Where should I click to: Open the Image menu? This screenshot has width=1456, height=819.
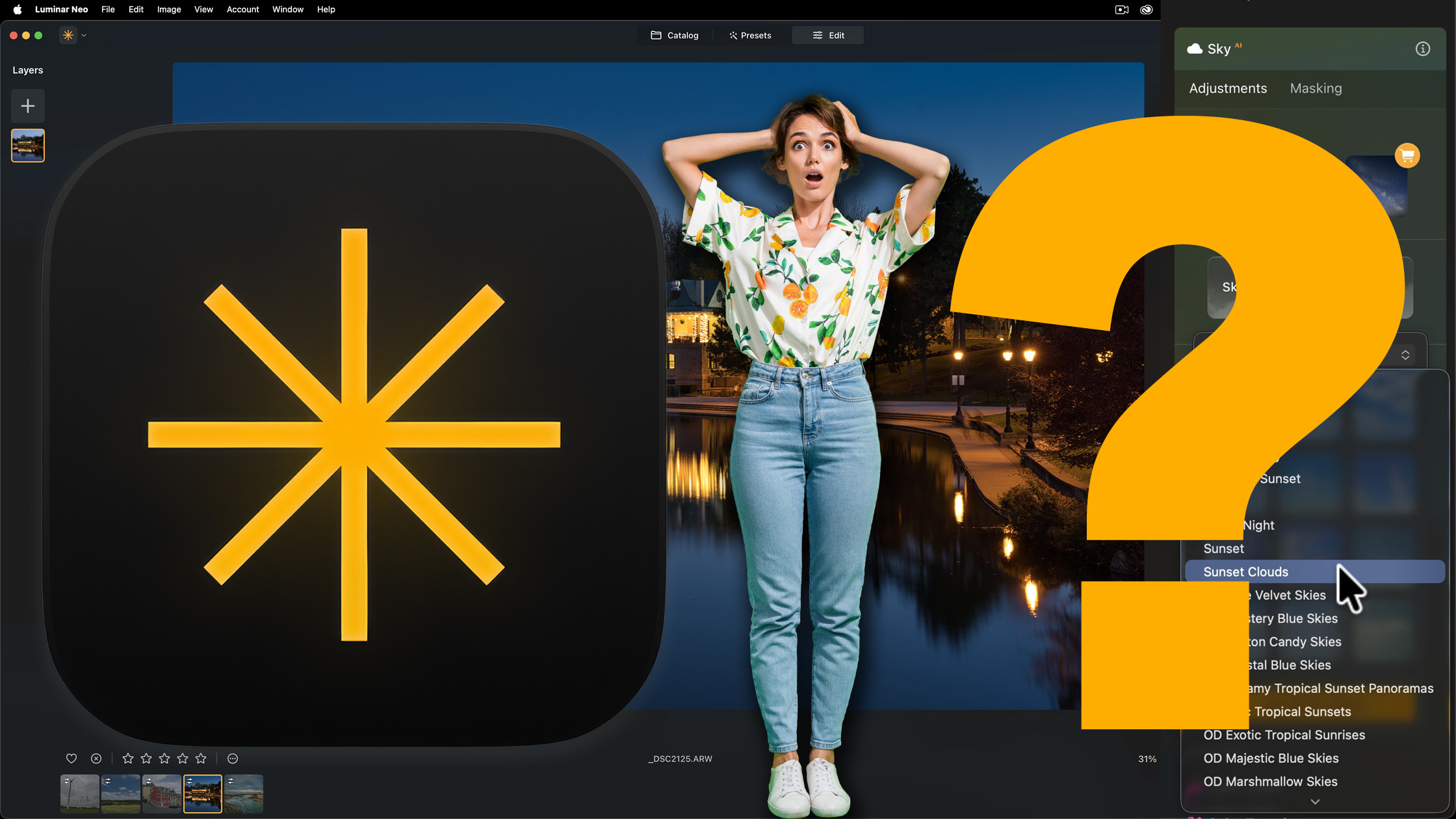(169, 9)
